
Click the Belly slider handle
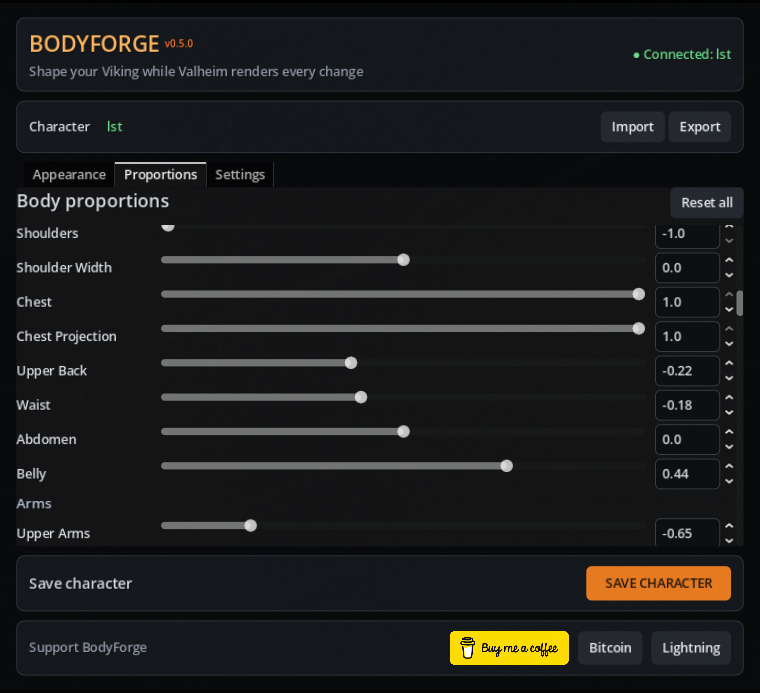pyautogui.click(x=507, y=466)
